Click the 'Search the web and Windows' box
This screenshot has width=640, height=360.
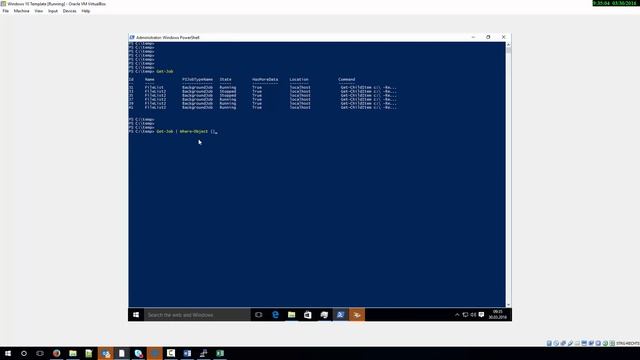197,315
